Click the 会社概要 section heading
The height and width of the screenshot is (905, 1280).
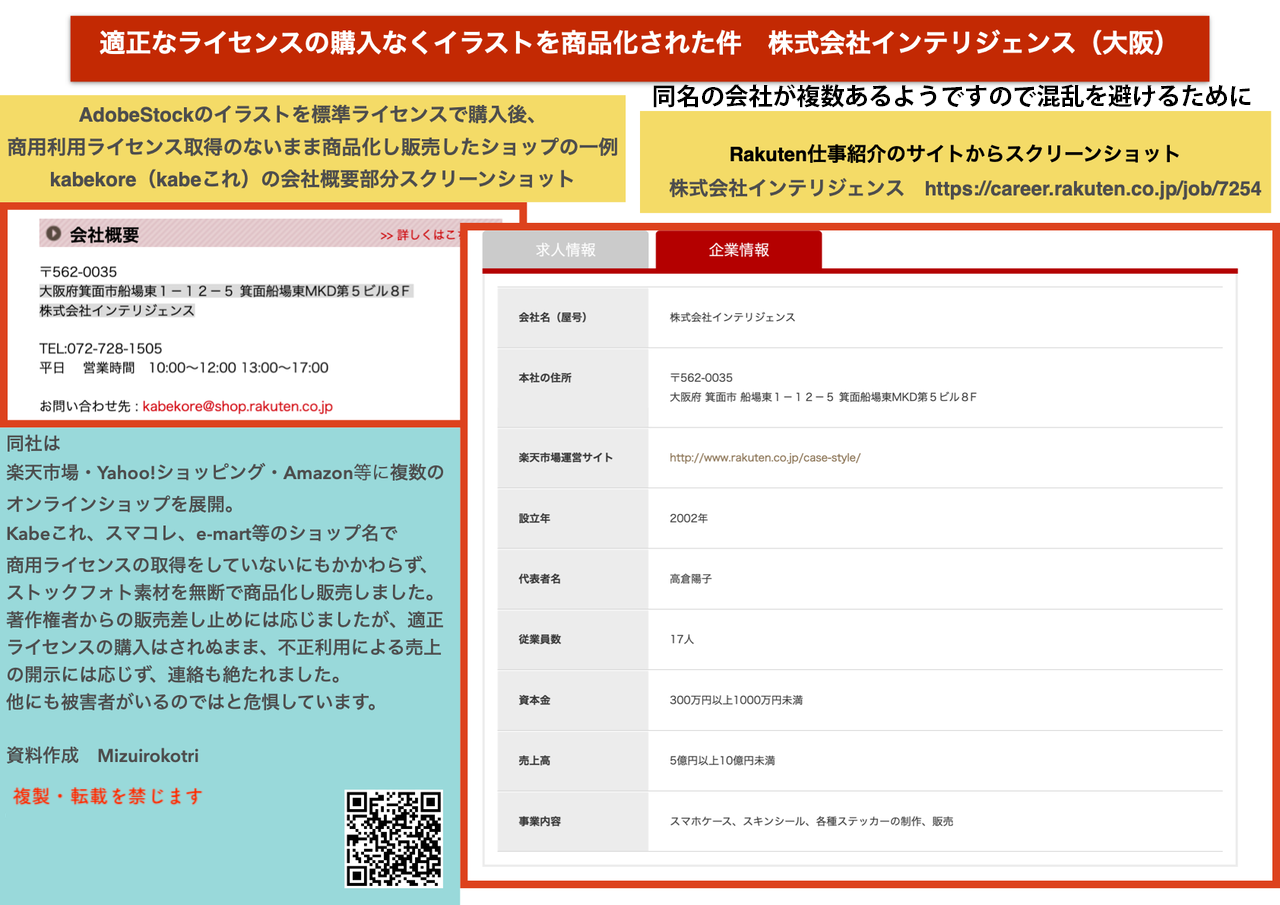104,235
